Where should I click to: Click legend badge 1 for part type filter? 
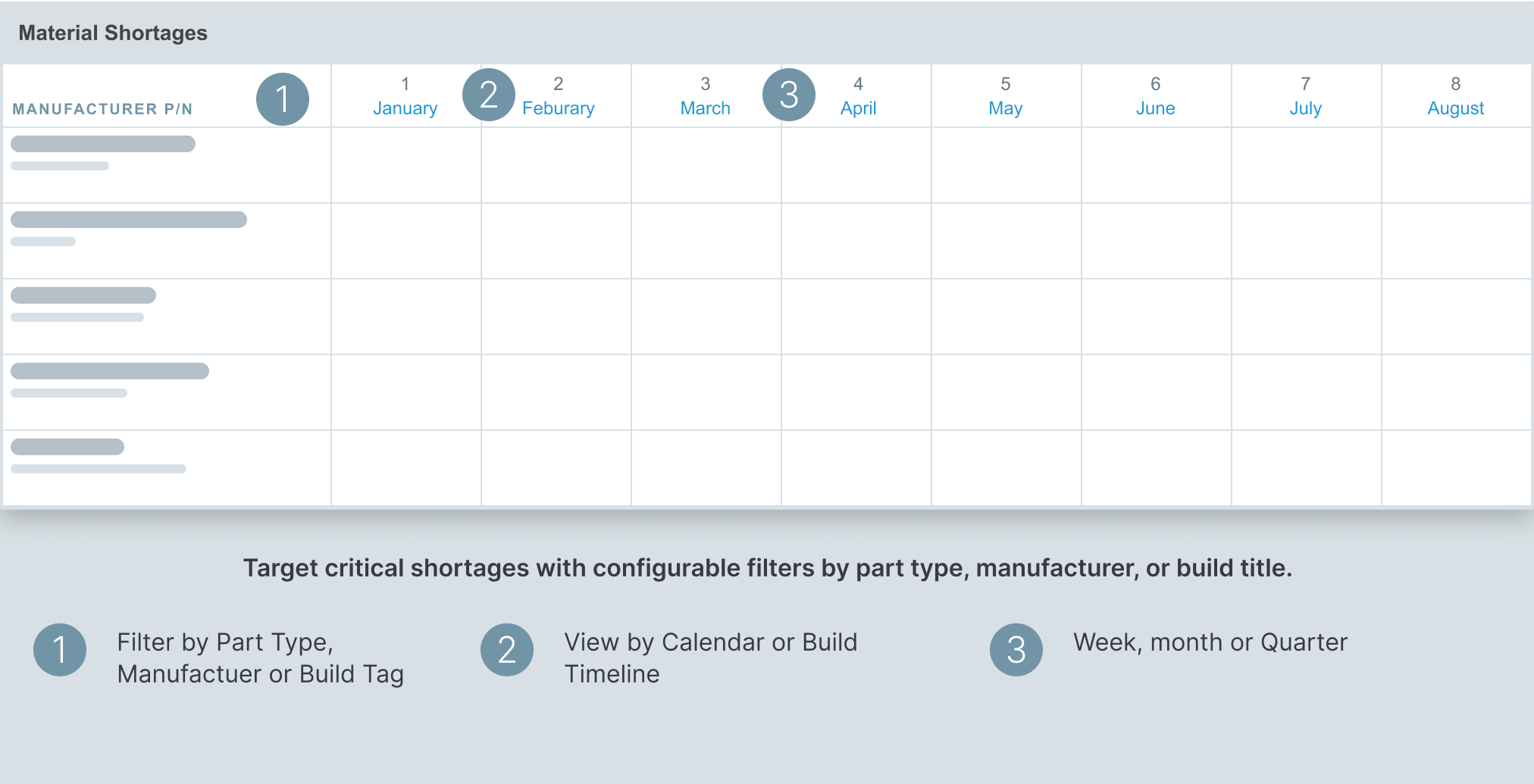coord(60,650)
